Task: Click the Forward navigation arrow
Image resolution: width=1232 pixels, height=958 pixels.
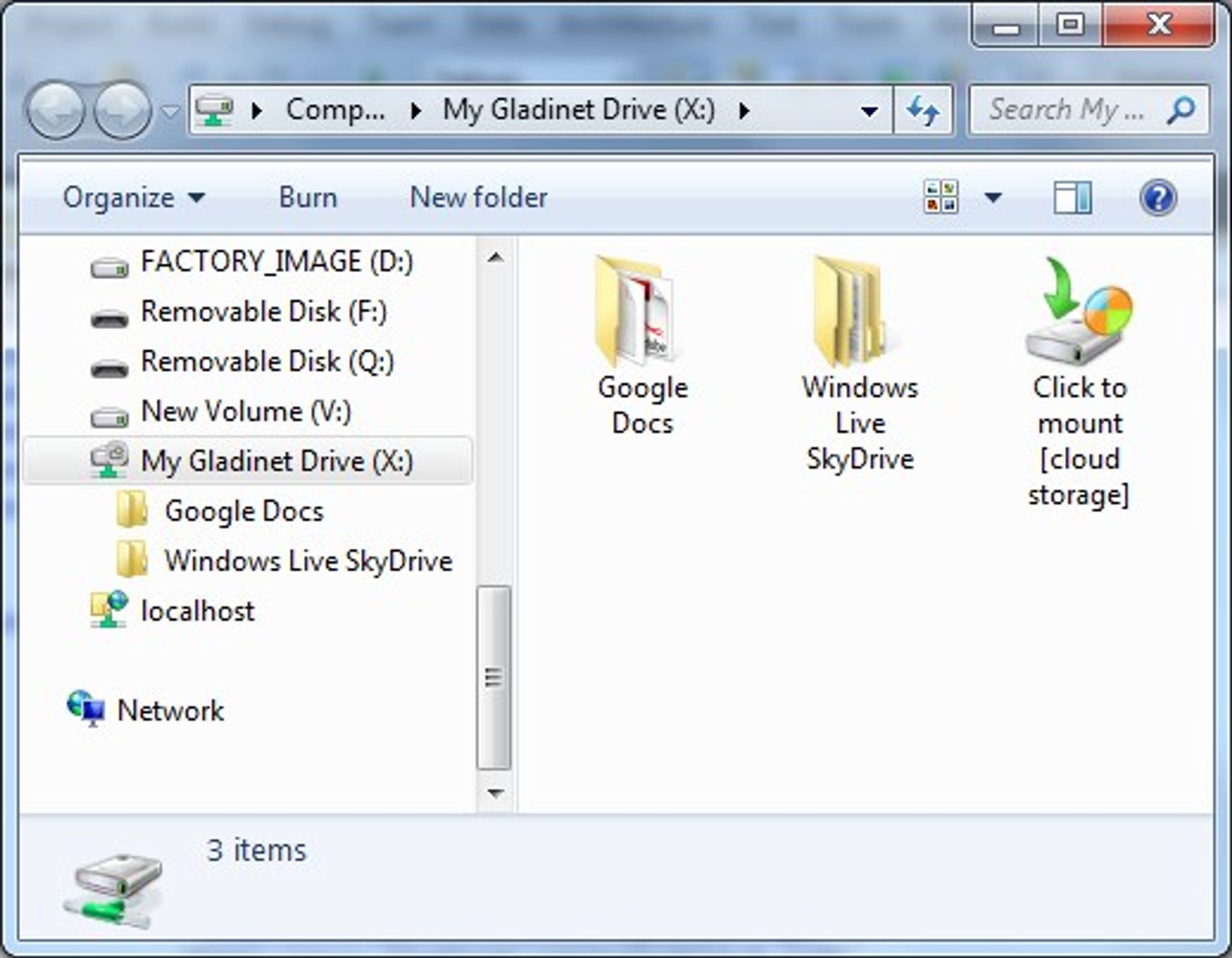Action: [122, 111]
